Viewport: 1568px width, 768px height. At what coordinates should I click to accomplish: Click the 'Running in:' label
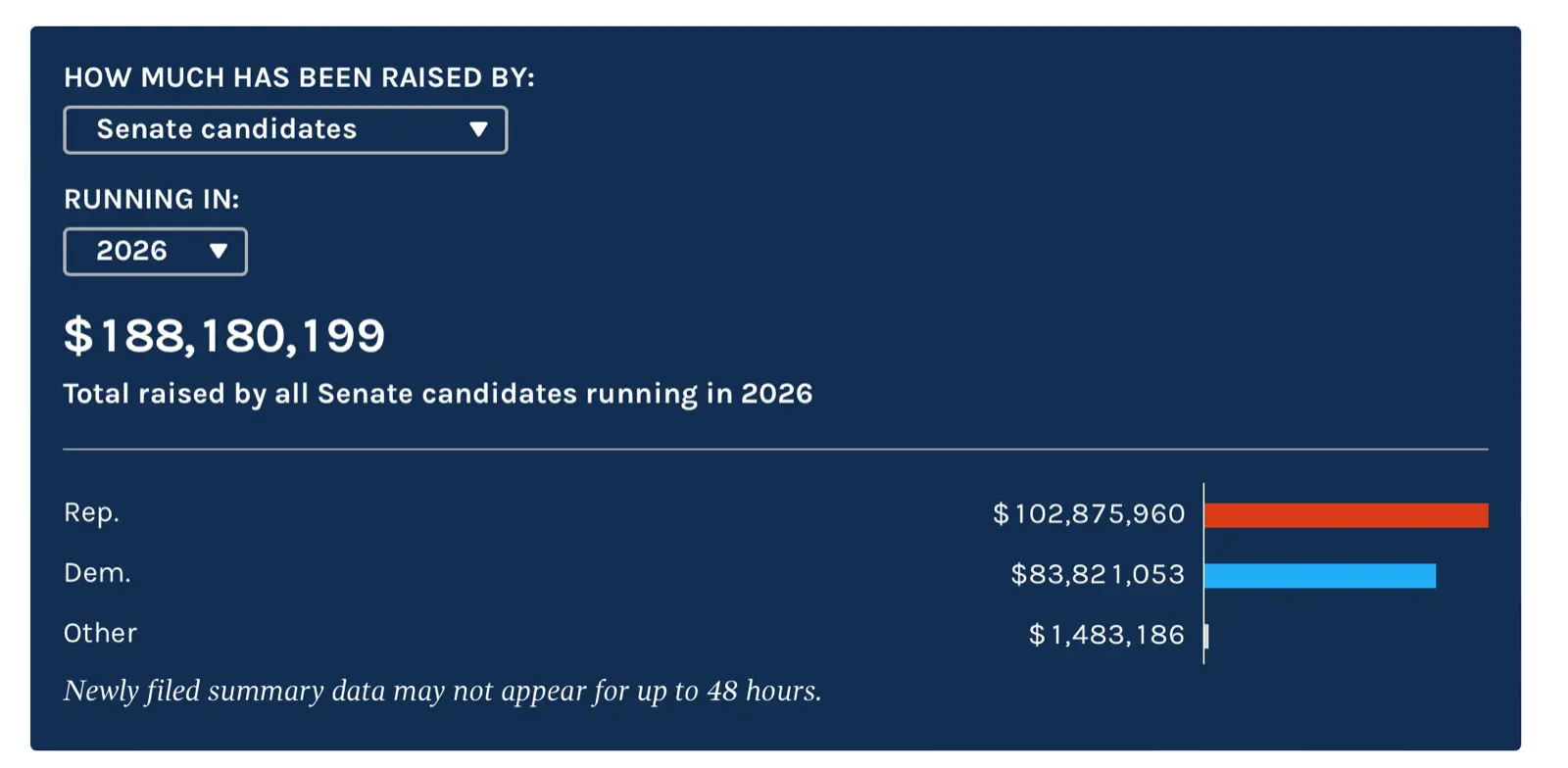coord(152,199)
